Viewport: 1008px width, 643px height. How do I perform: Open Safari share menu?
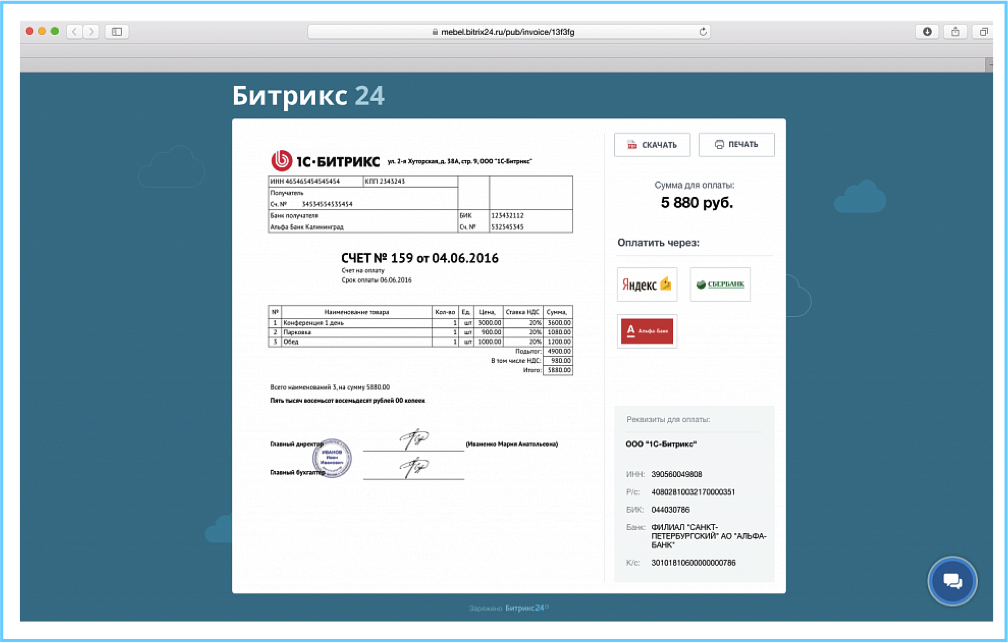tap(955, 32)
